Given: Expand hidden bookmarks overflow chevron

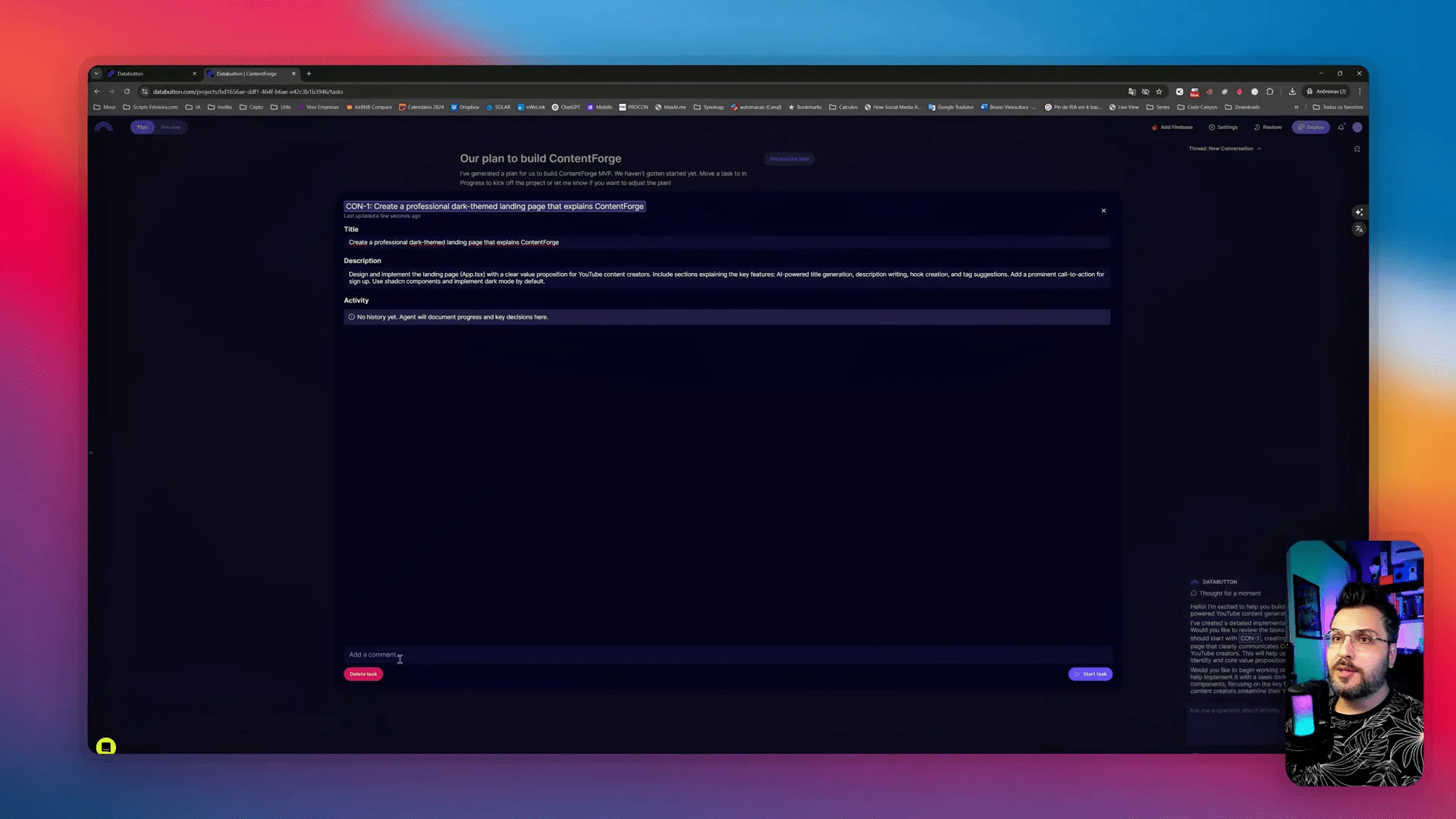Looking at the screenshot, I should tap(1296, 107).
